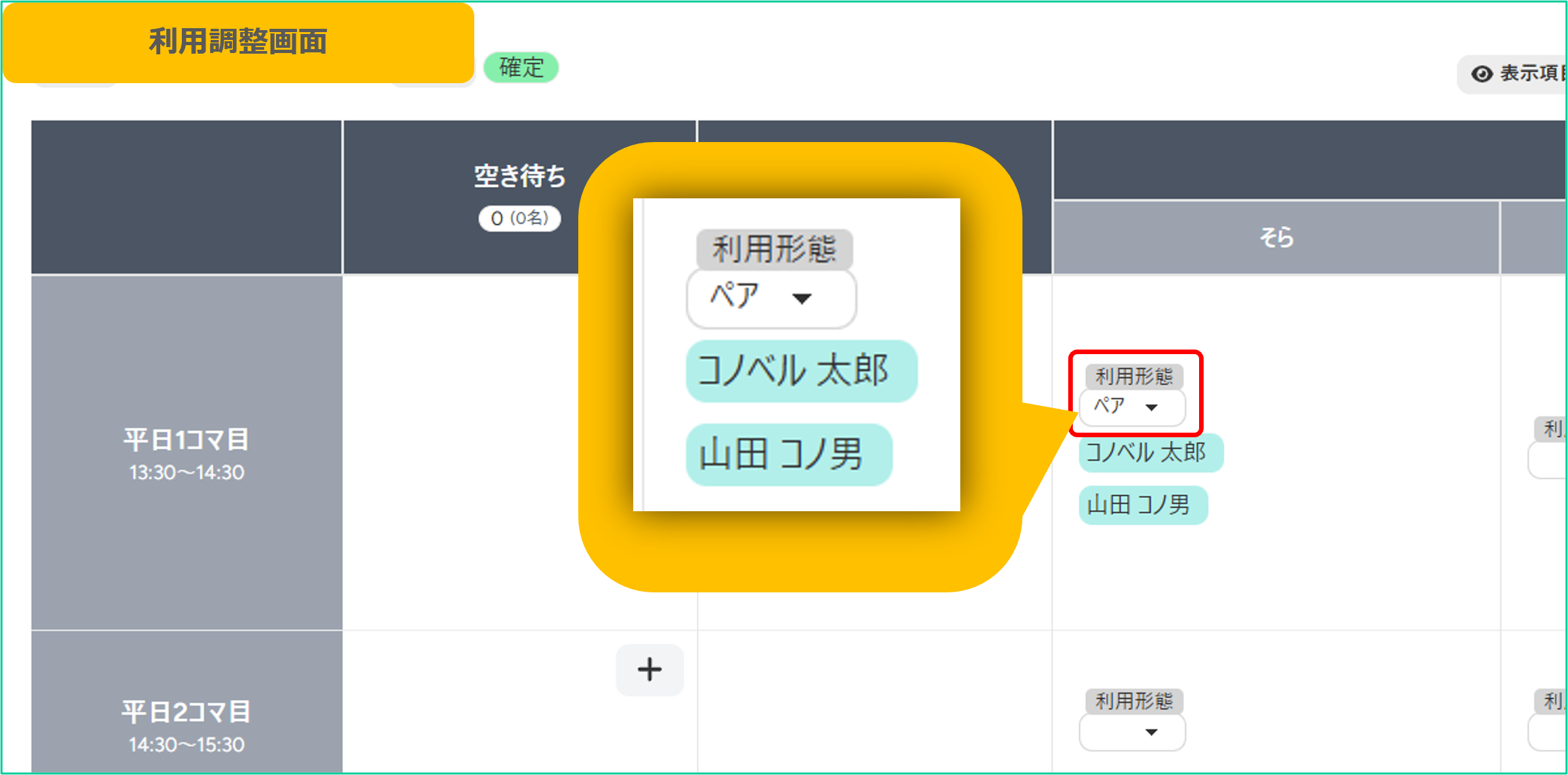Click the 0 (0名) waiting count badge
This screenshot has height=775, width=1568.
pyautogui.click(x=519, y=218)
